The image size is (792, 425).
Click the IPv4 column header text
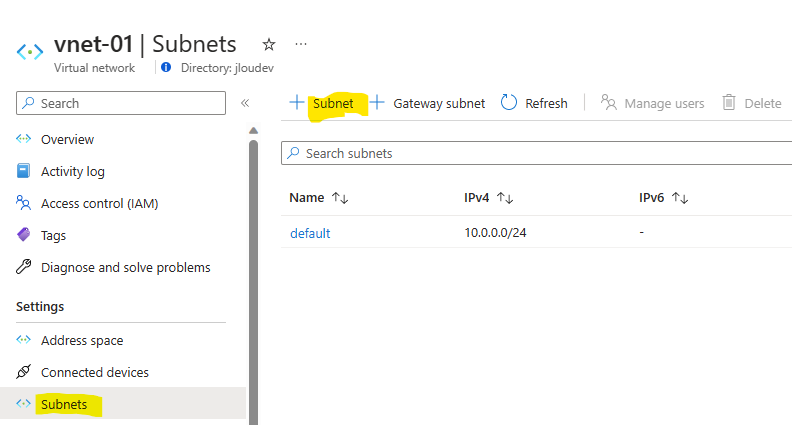[x=476, y=198]
